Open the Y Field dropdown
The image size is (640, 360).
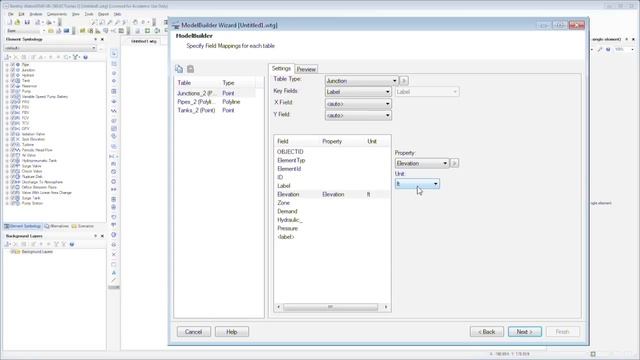pos(358,116)
